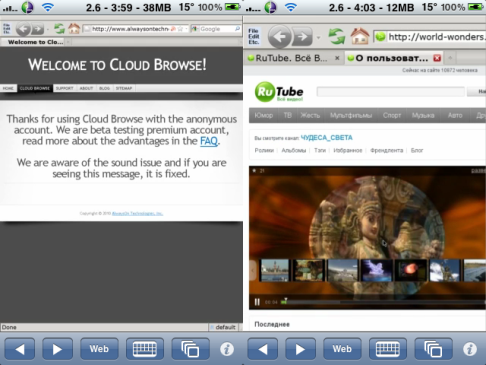Tap Web button under RuTube screen
Screen dimensions: 486x365
tap(342, 349)
